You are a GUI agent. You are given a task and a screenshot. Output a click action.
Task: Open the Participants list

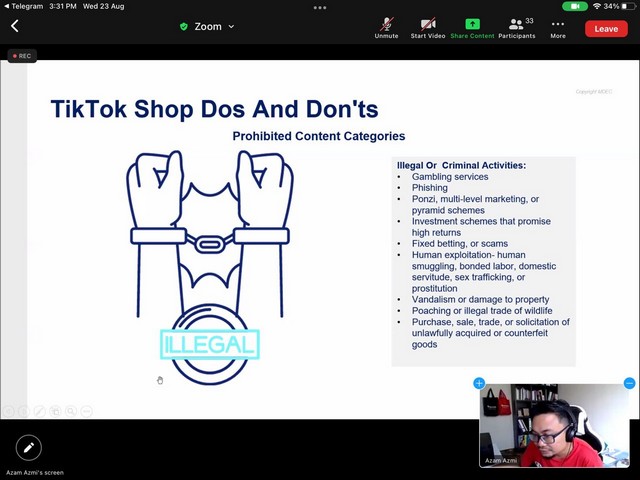click(x=516, y=27)
